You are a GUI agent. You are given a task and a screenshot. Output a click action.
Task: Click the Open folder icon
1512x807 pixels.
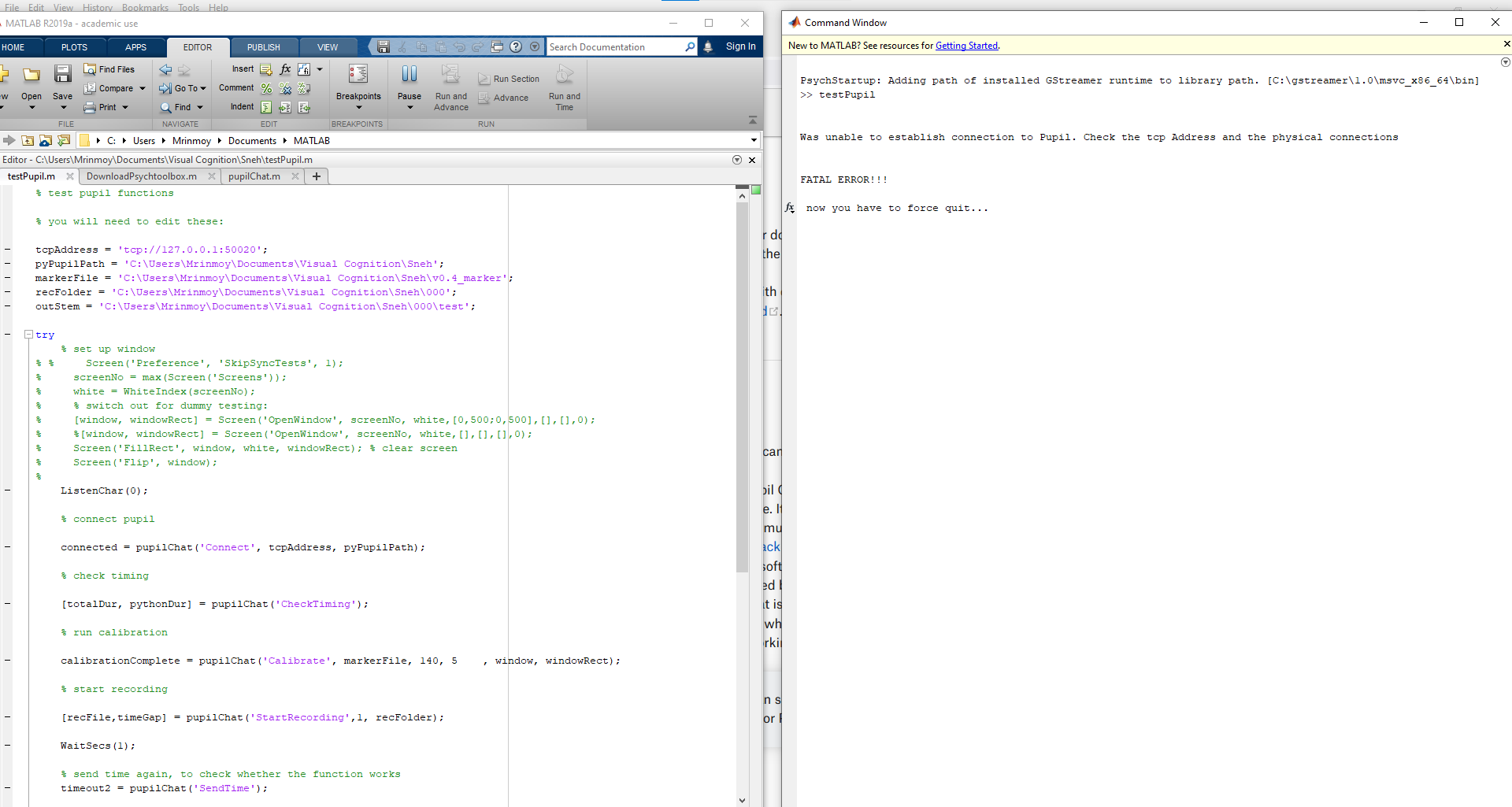[31, 75]
